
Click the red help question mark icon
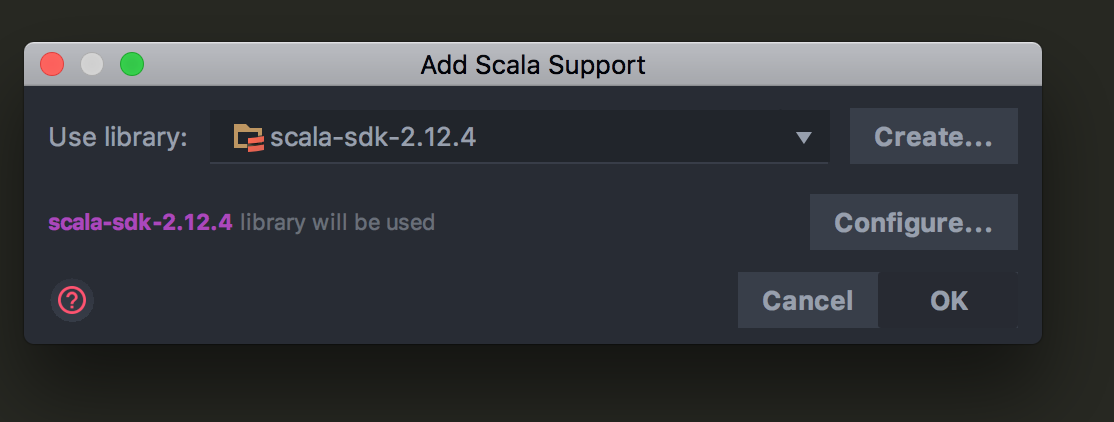(x=73, y=300)
